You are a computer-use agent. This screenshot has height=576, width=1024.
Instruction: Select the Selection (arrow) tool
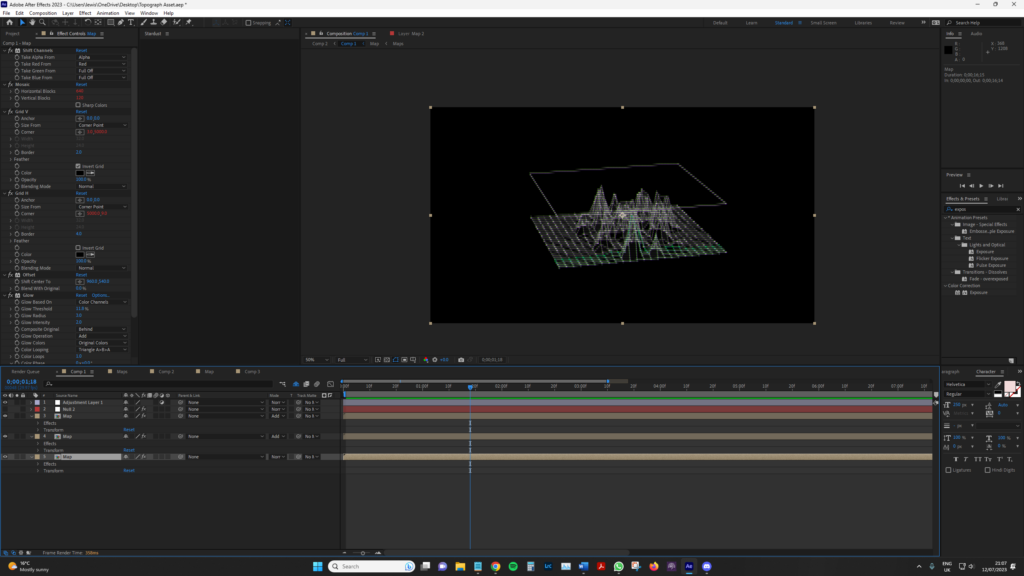[x=22, y=22]
